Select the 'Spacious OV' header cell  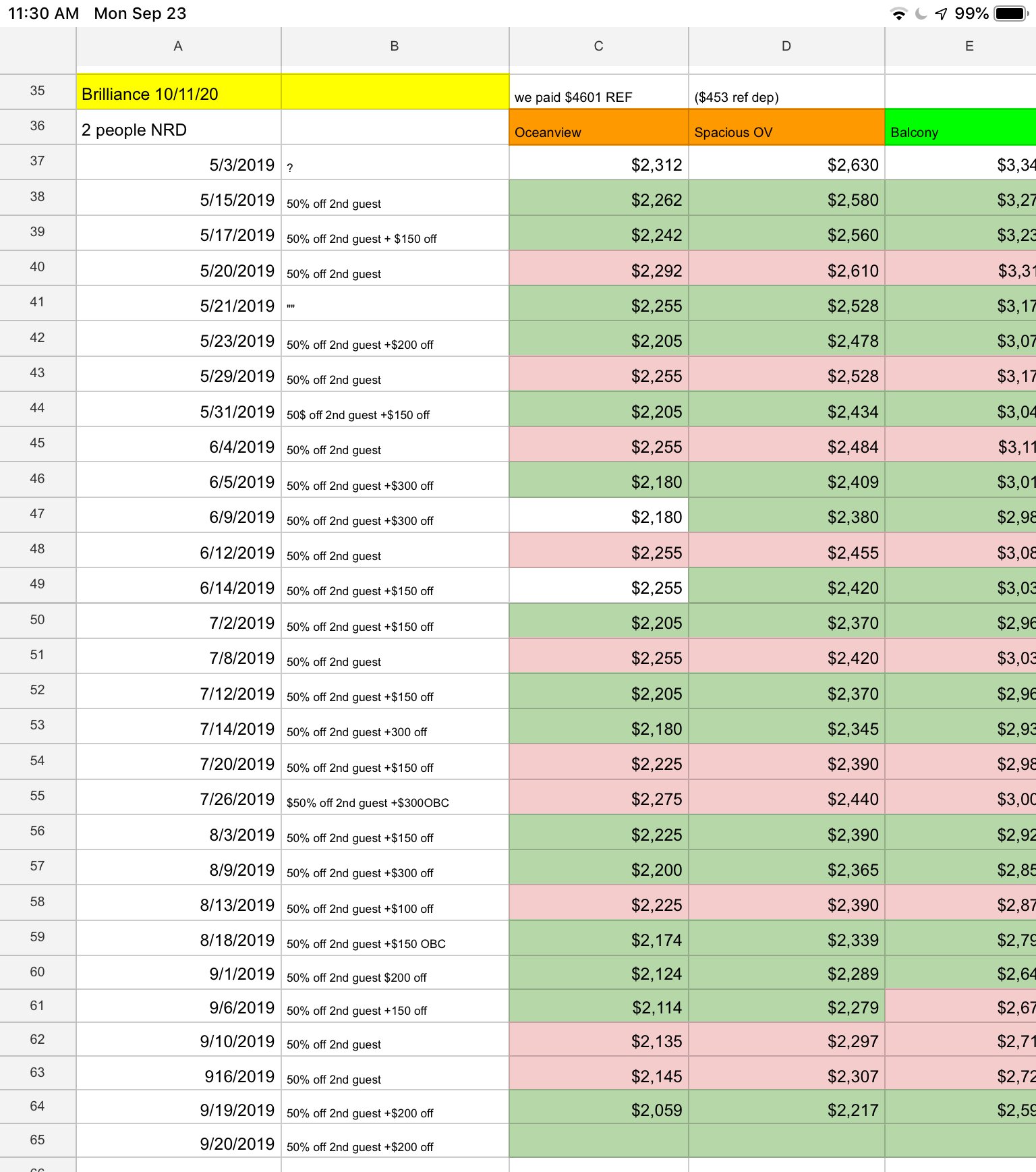click(x=786, y=127)
